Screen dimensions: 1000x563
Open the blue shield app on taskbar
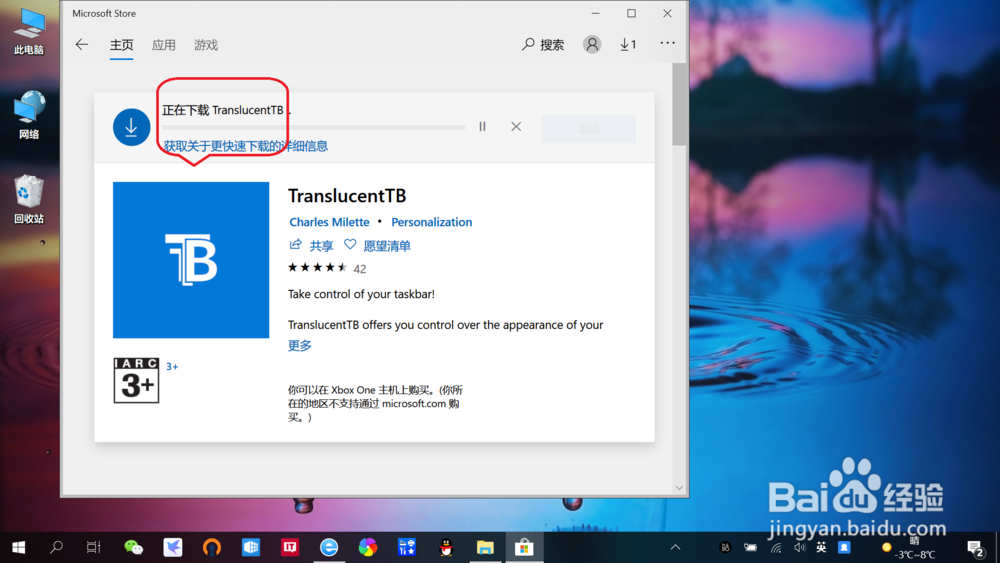[251, 547]
